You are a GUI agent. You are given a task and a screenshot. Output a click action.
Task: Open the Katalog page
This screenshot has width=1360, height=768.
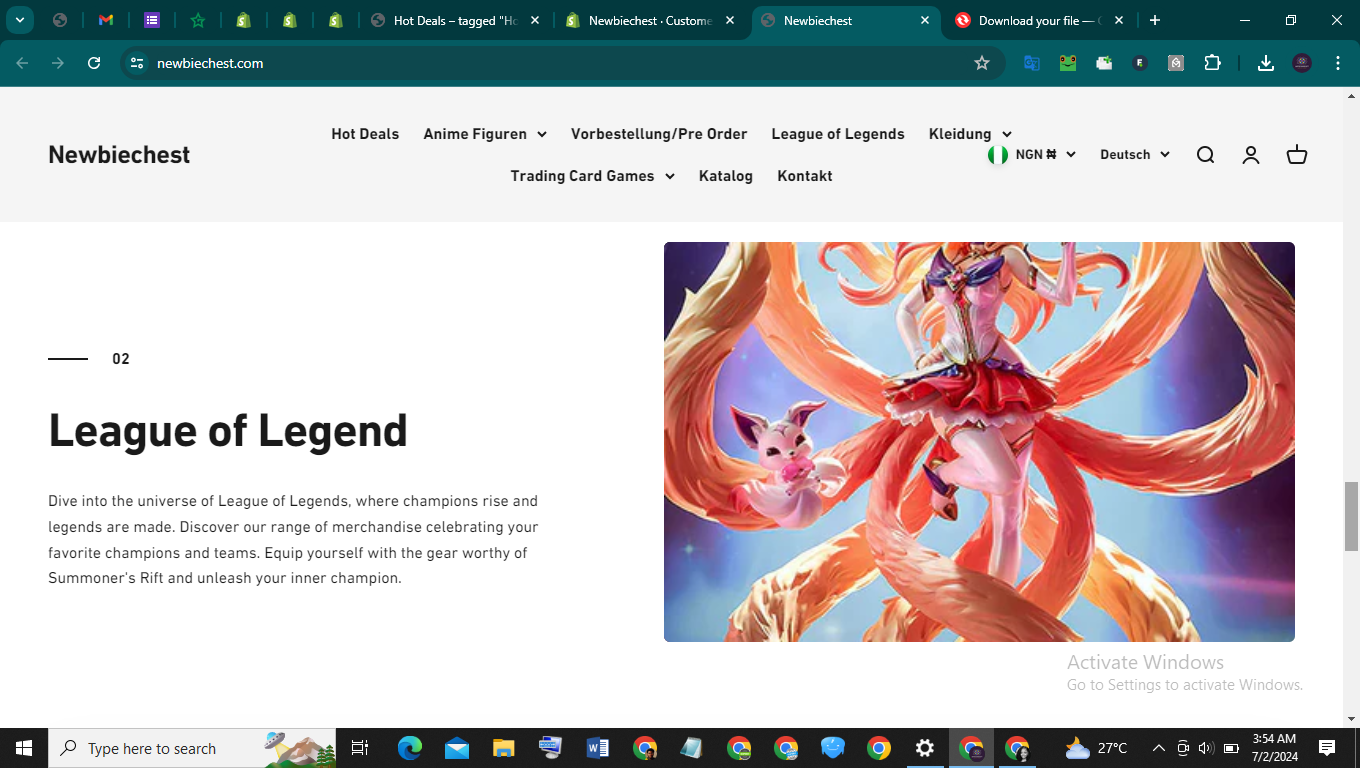(x=726, y=176)
